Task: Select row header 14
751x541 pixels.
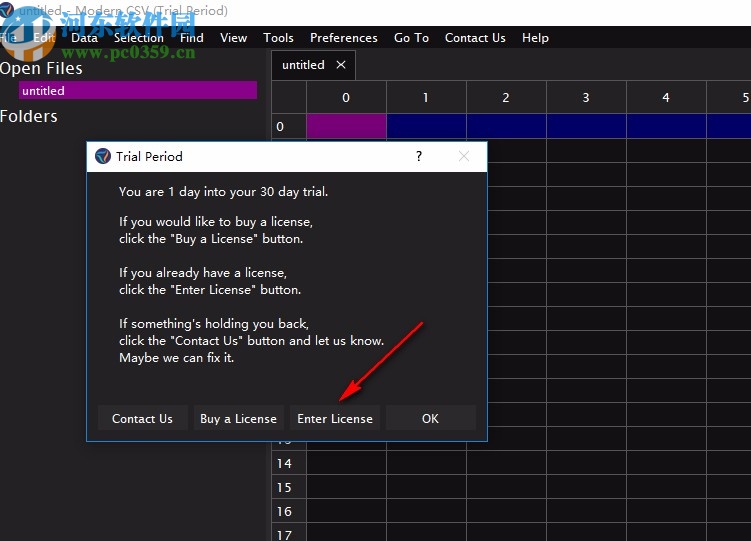Action: (289, 463)
